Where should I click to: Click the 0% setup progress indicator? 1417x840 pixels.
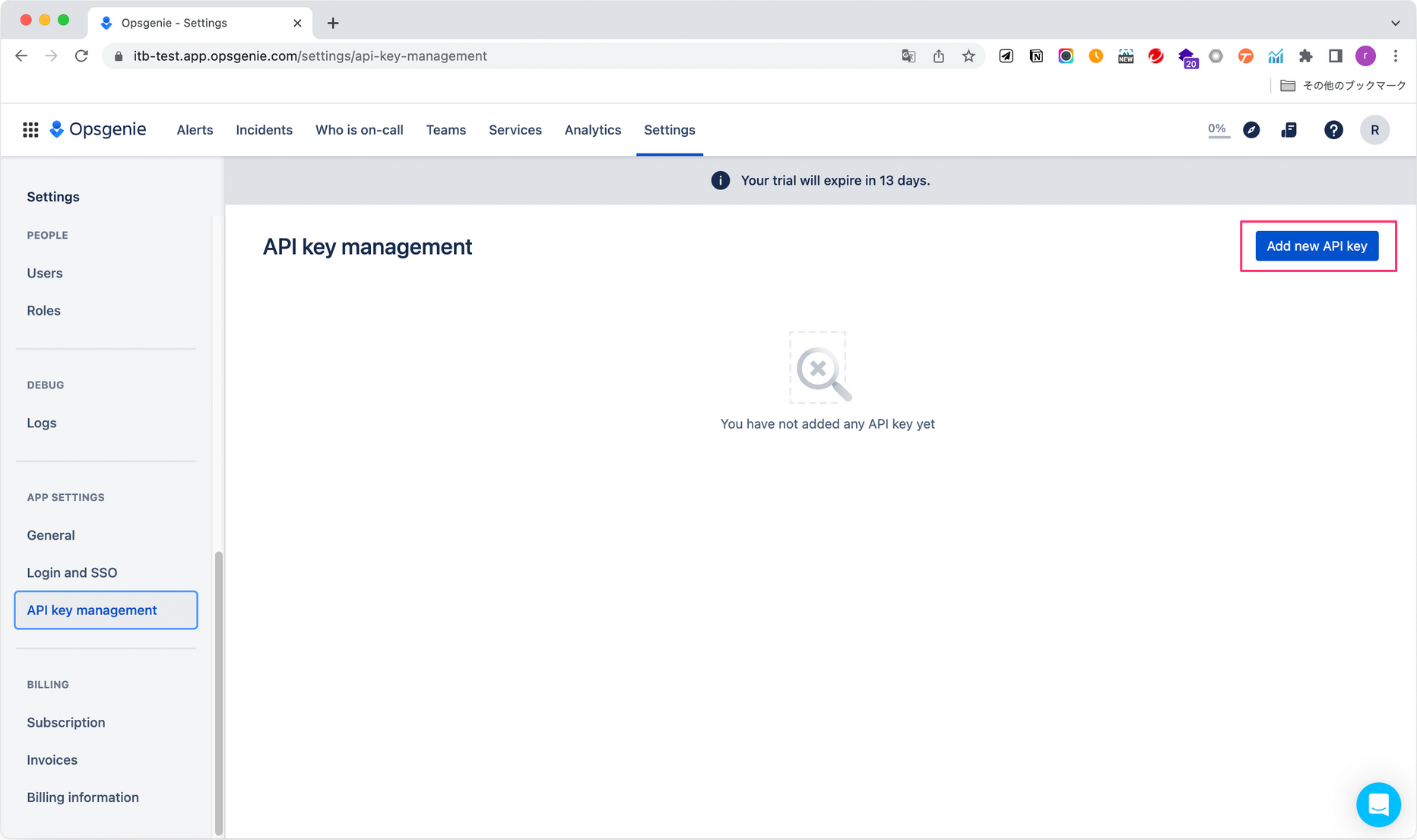1217,129
